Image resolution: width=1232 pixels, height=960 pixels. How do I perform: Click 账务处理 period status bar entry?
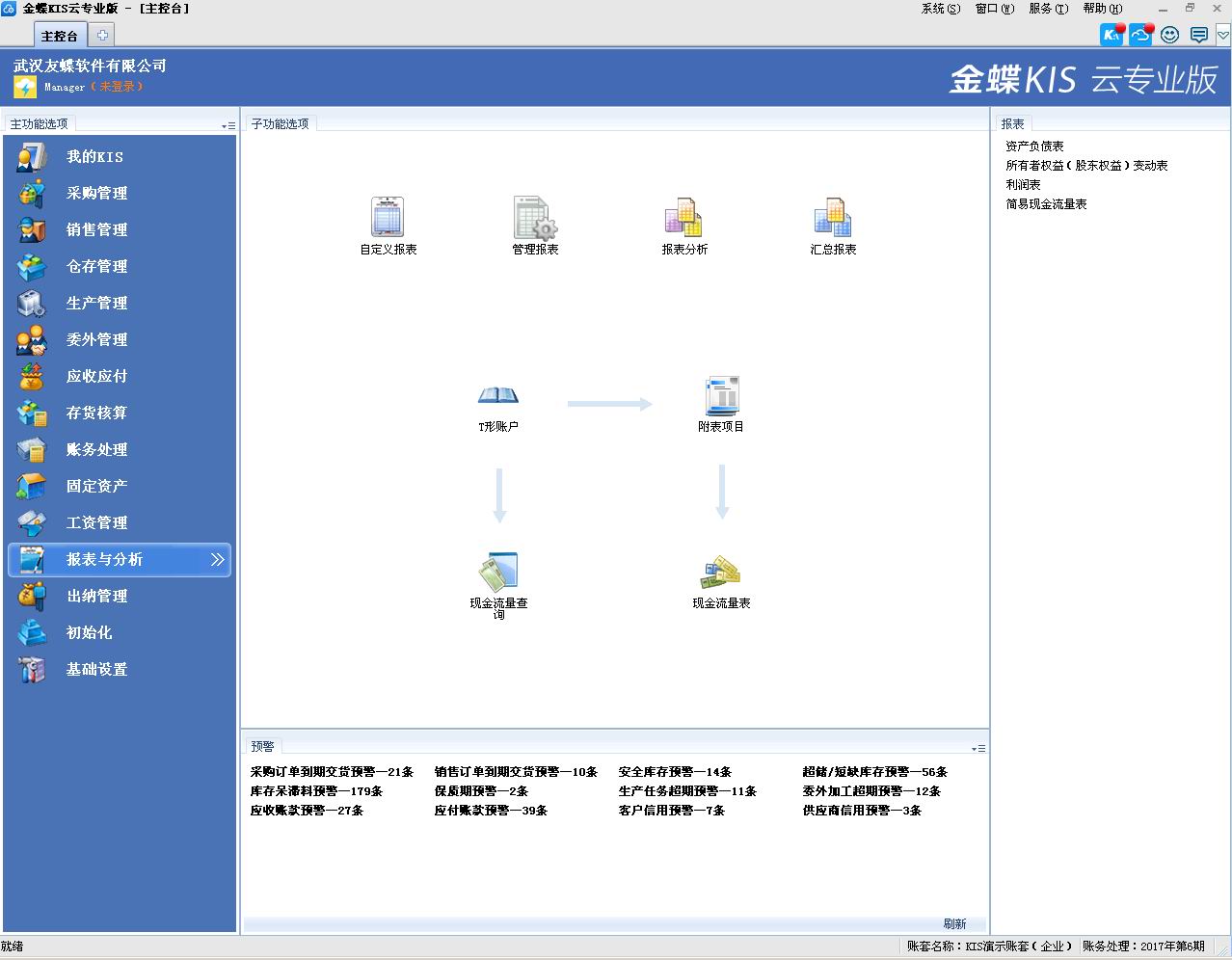tap(1143, 947)
